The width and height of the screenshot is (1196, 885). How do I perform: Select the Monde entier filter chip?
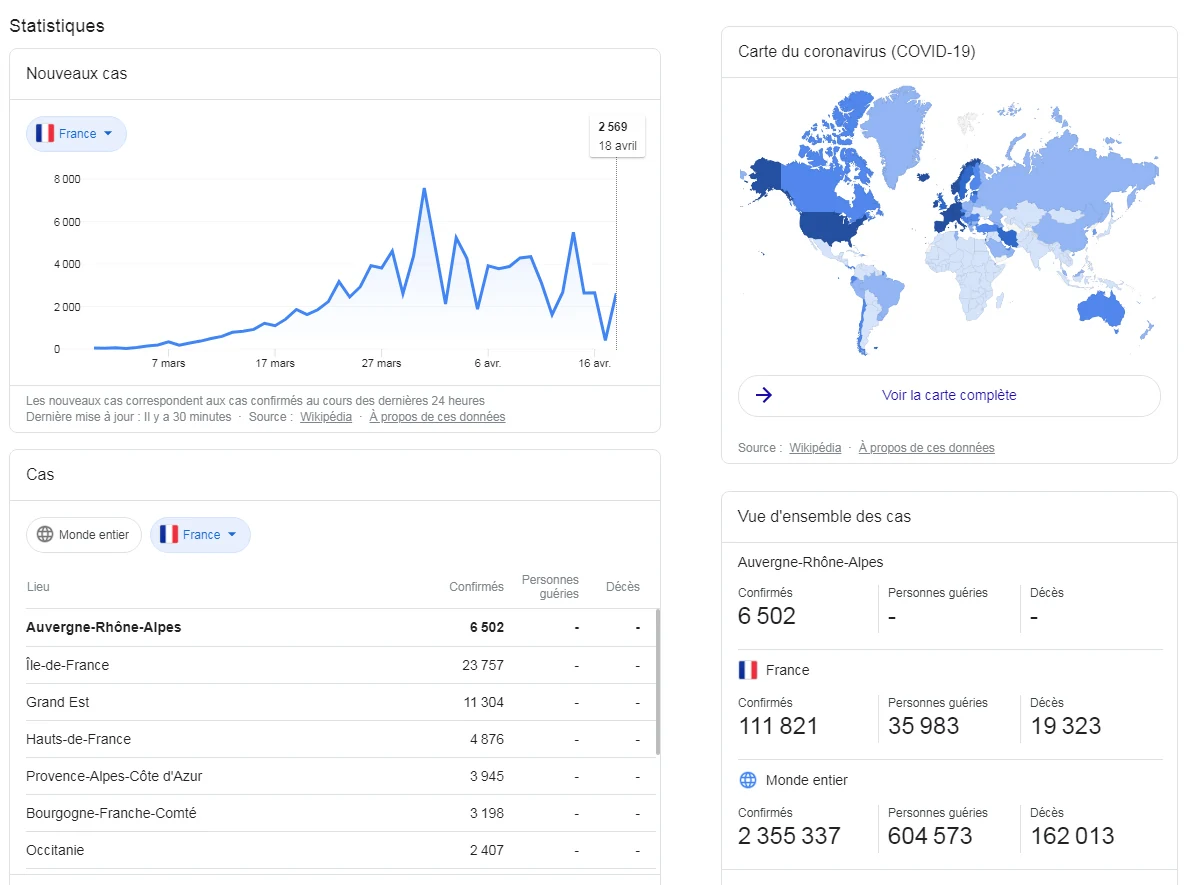[84, 535]
